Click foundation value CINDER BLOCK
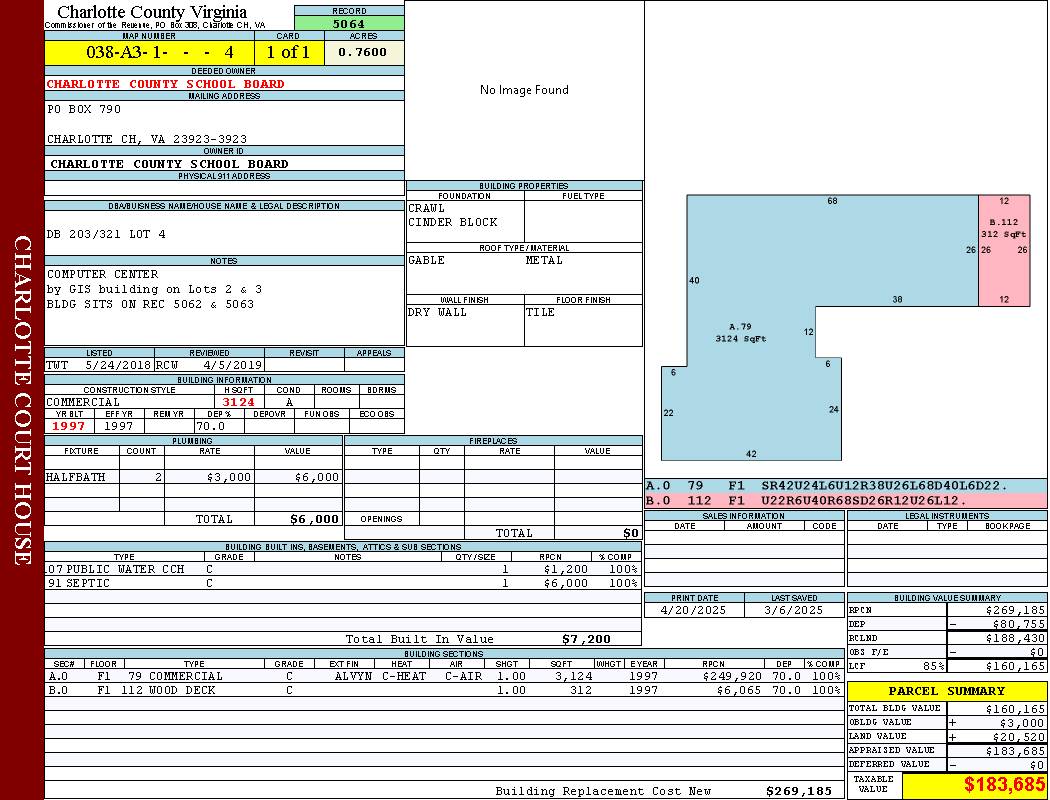 pyautogui.click(x=453, y=222)
